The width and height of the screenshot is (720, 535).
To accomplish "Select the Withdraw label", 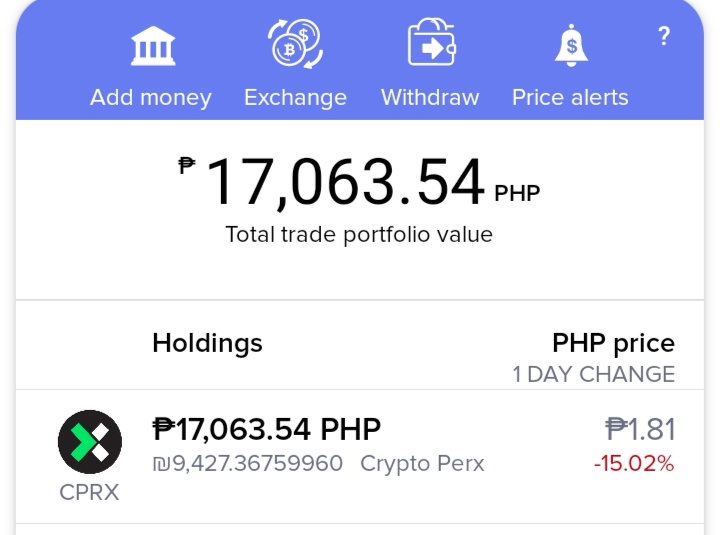I will point(430,97).
